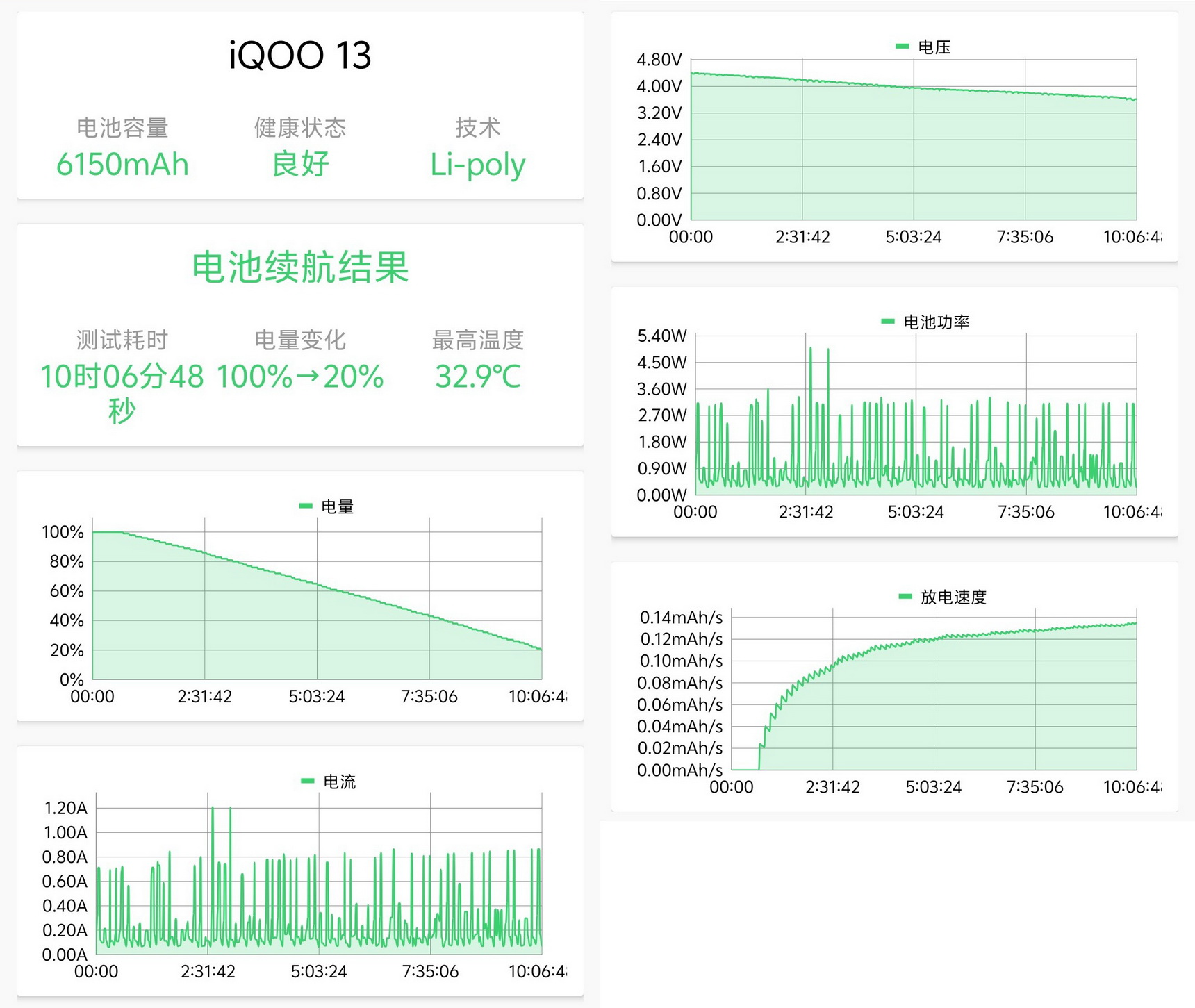Click the 4.80V axis label on 电压 chart

659,60
